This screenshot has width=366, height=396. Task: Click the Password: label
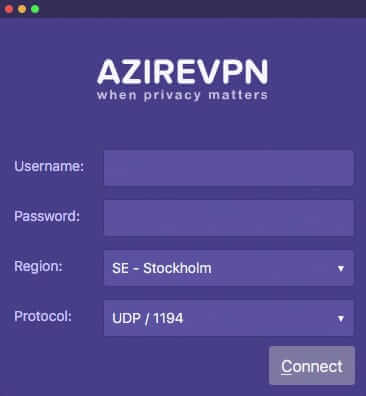click(47, 216)
